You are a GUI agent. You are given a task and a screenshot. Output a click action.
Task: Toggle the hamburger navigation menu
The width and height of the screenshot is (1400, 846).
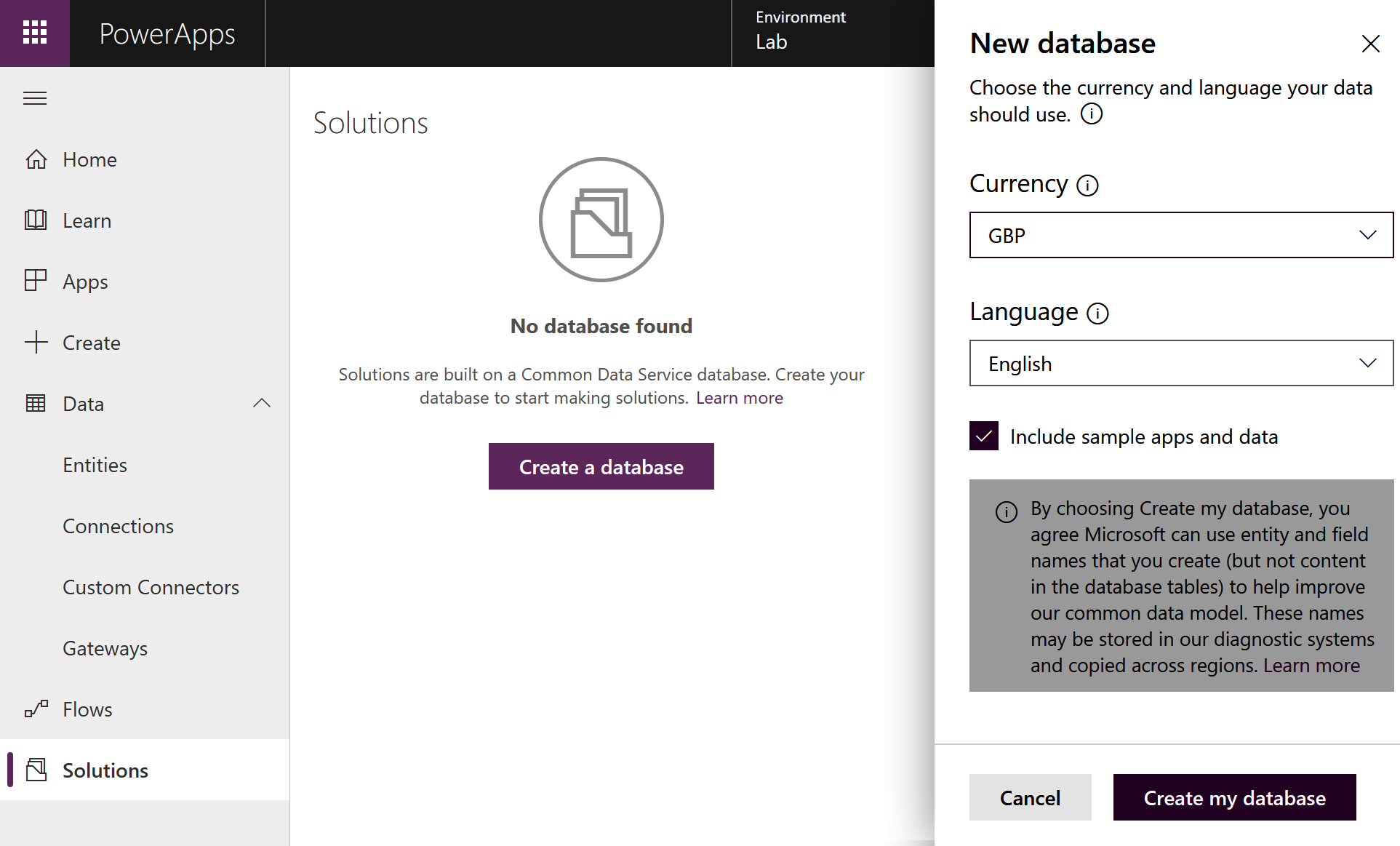click(35, 98)
